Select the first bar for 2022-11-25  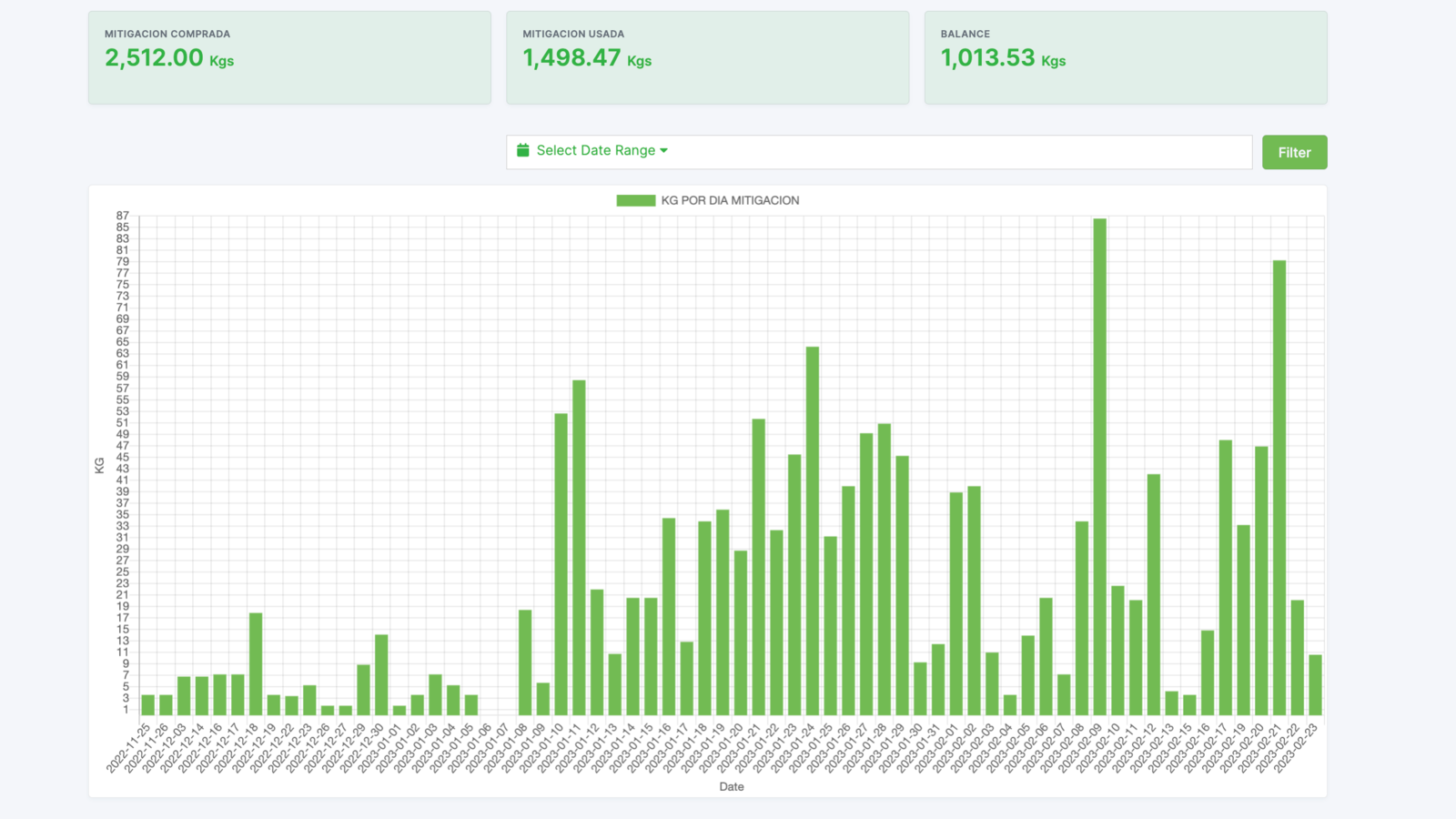pyautogui.click(x=147, y=705)
